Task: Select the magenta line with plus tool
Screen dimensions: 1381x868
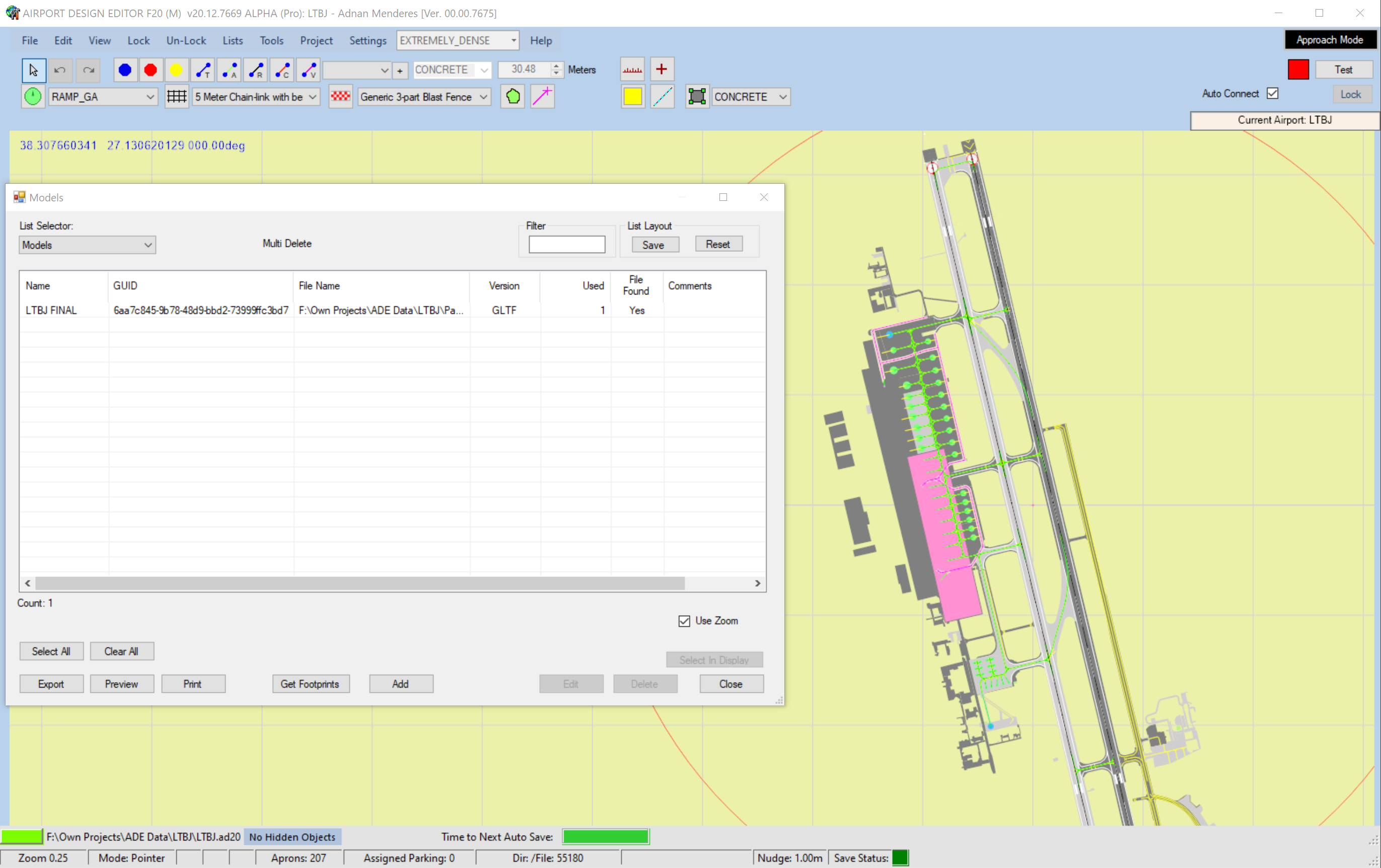Action: pos(542,96)
